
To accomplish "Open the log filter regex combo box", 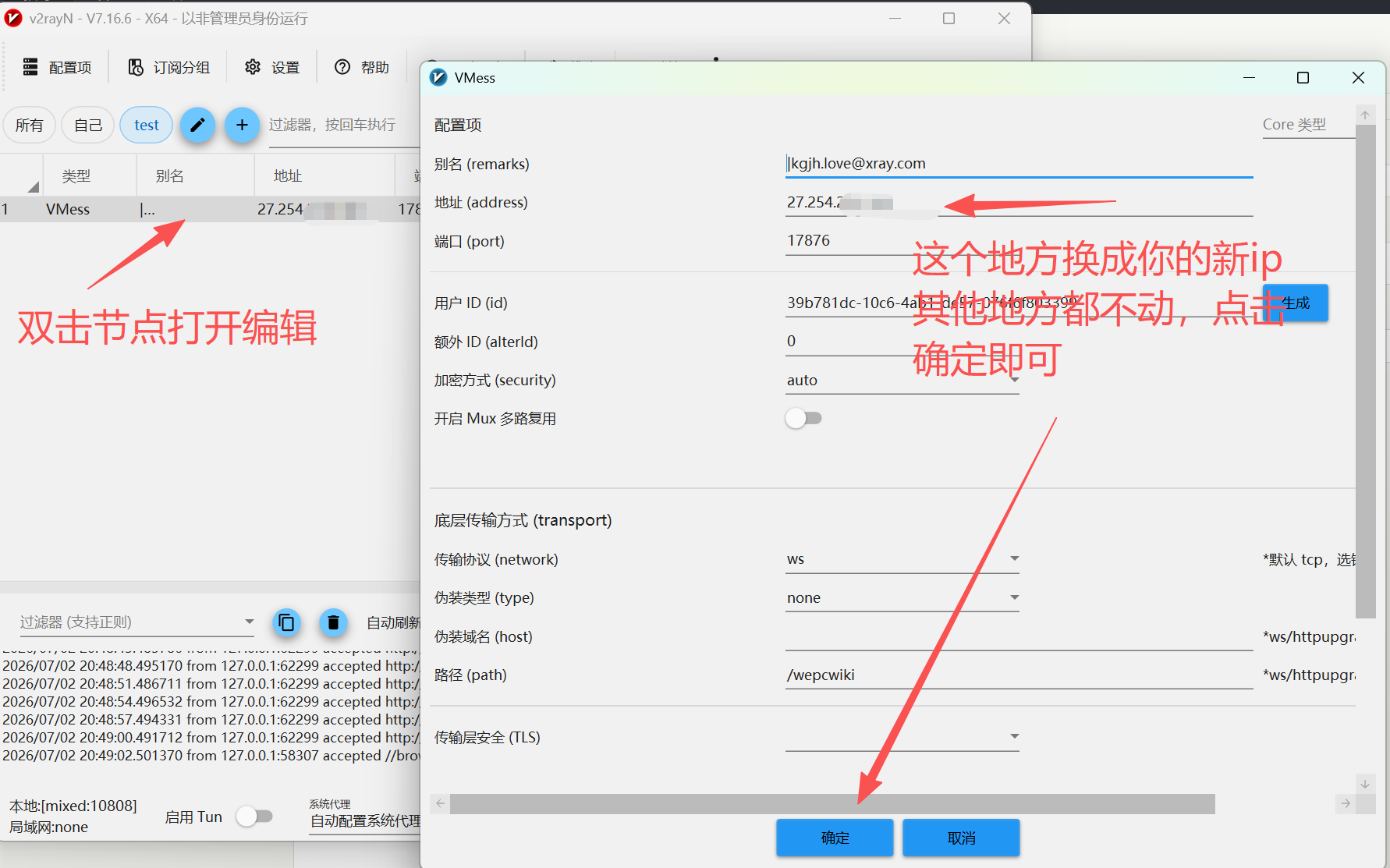I will pyautogui.click(x=137, y=622).
